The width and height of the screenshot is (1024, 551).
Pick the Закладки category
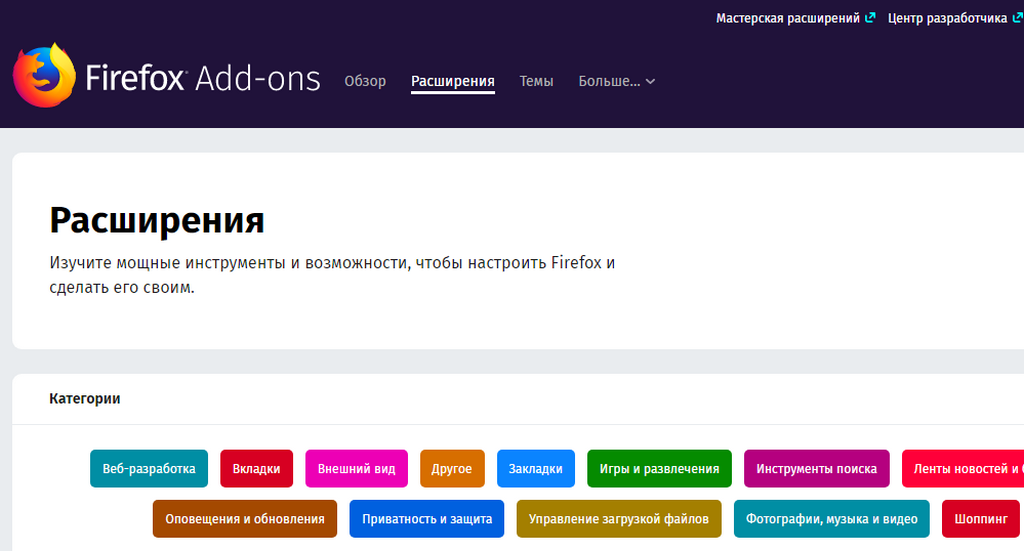536,469
